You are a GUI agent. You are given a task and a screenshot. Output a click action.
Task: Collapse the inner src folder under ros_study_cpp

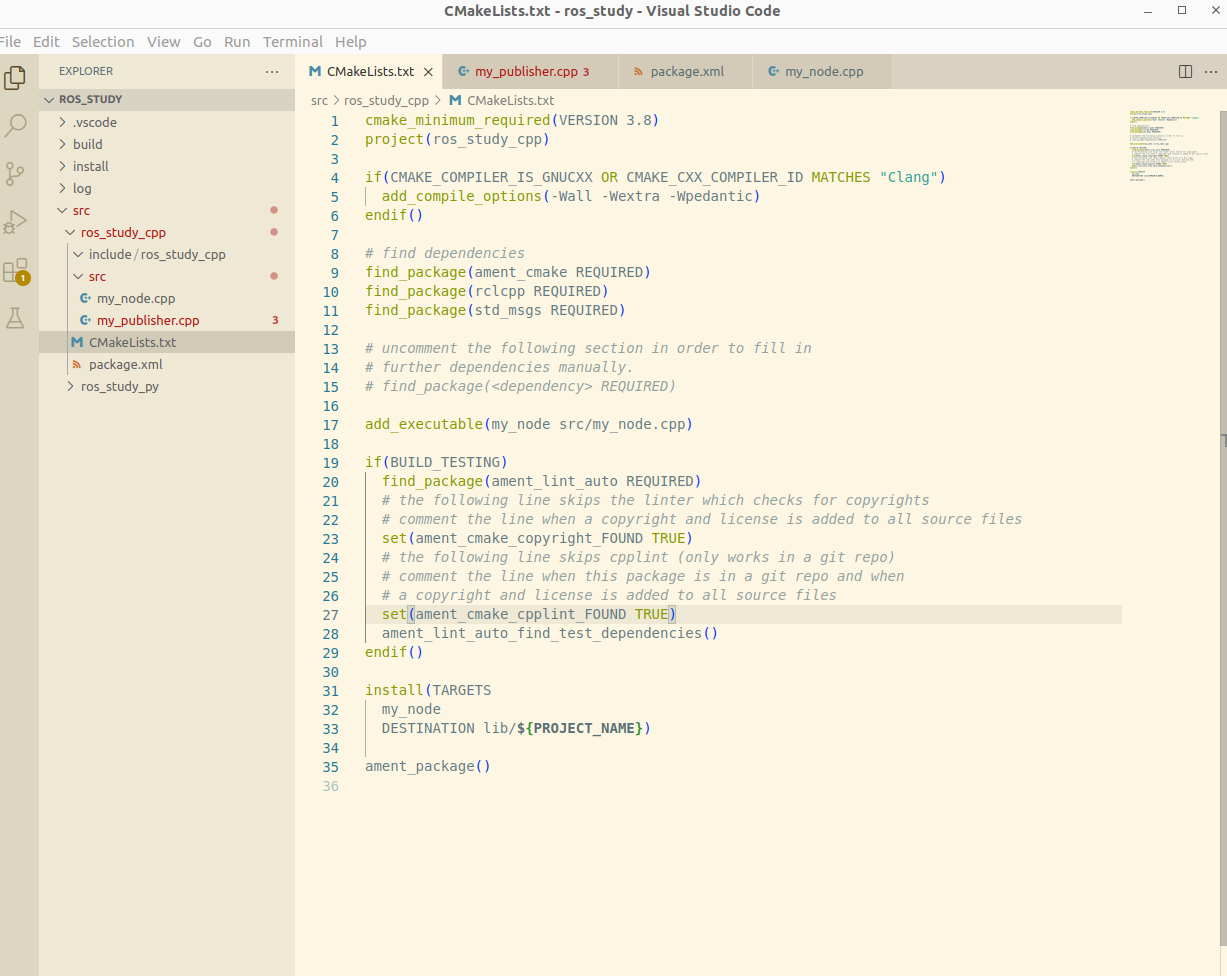point(167,276)
